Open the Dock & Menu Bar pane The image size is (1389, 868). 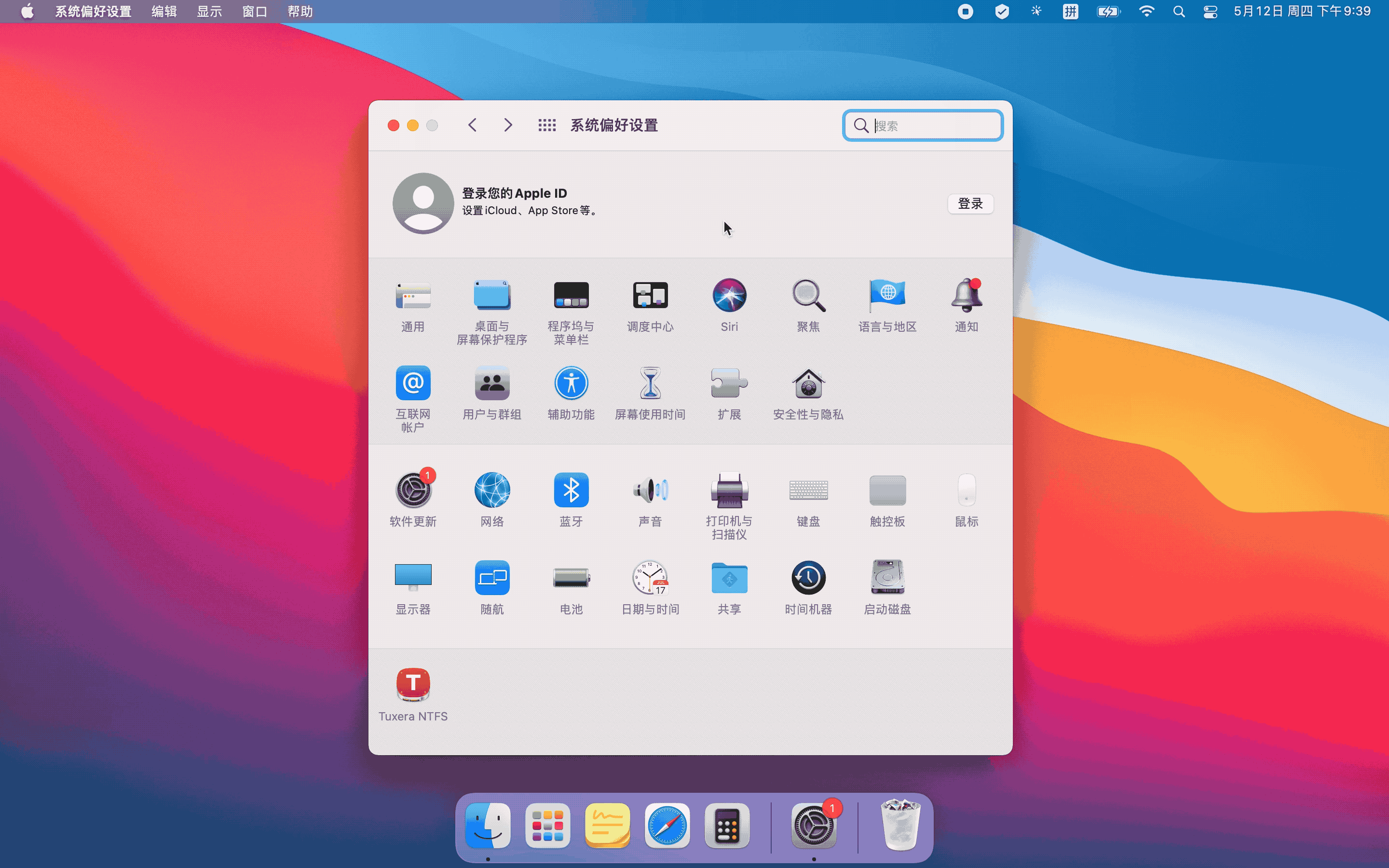tap(571, 296)
